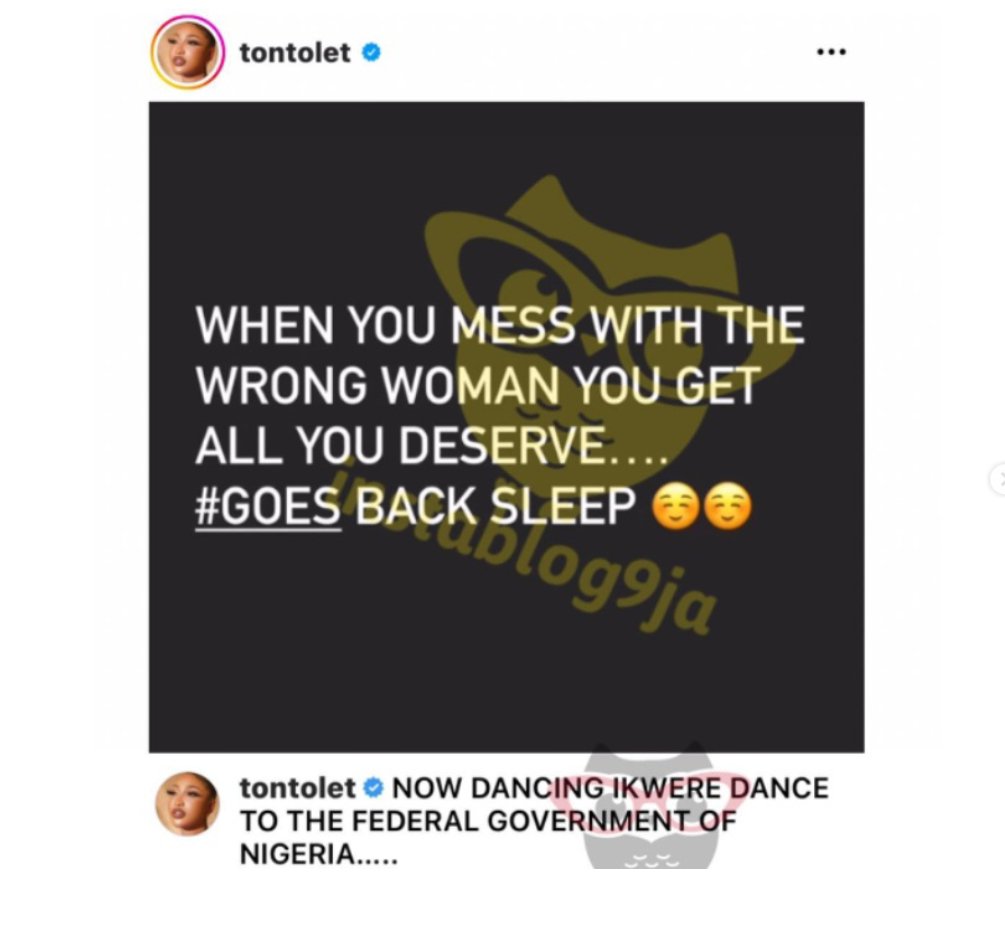Go to next slide with the right carousel arrow
The height and width of the screenshot is (938, 1005).
coord(999,479)
